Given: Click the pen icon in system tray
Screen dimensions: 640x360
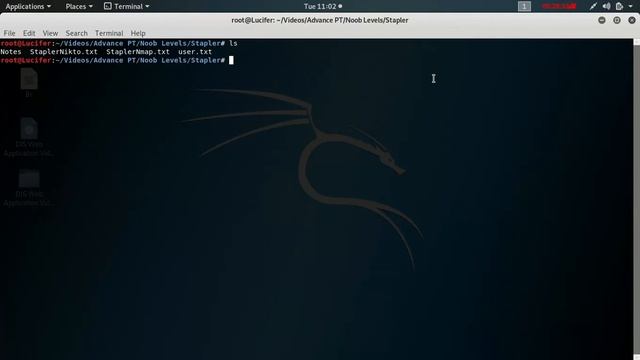Looking at the screenshot, I should pyautogui.click(x=593, y=6).
